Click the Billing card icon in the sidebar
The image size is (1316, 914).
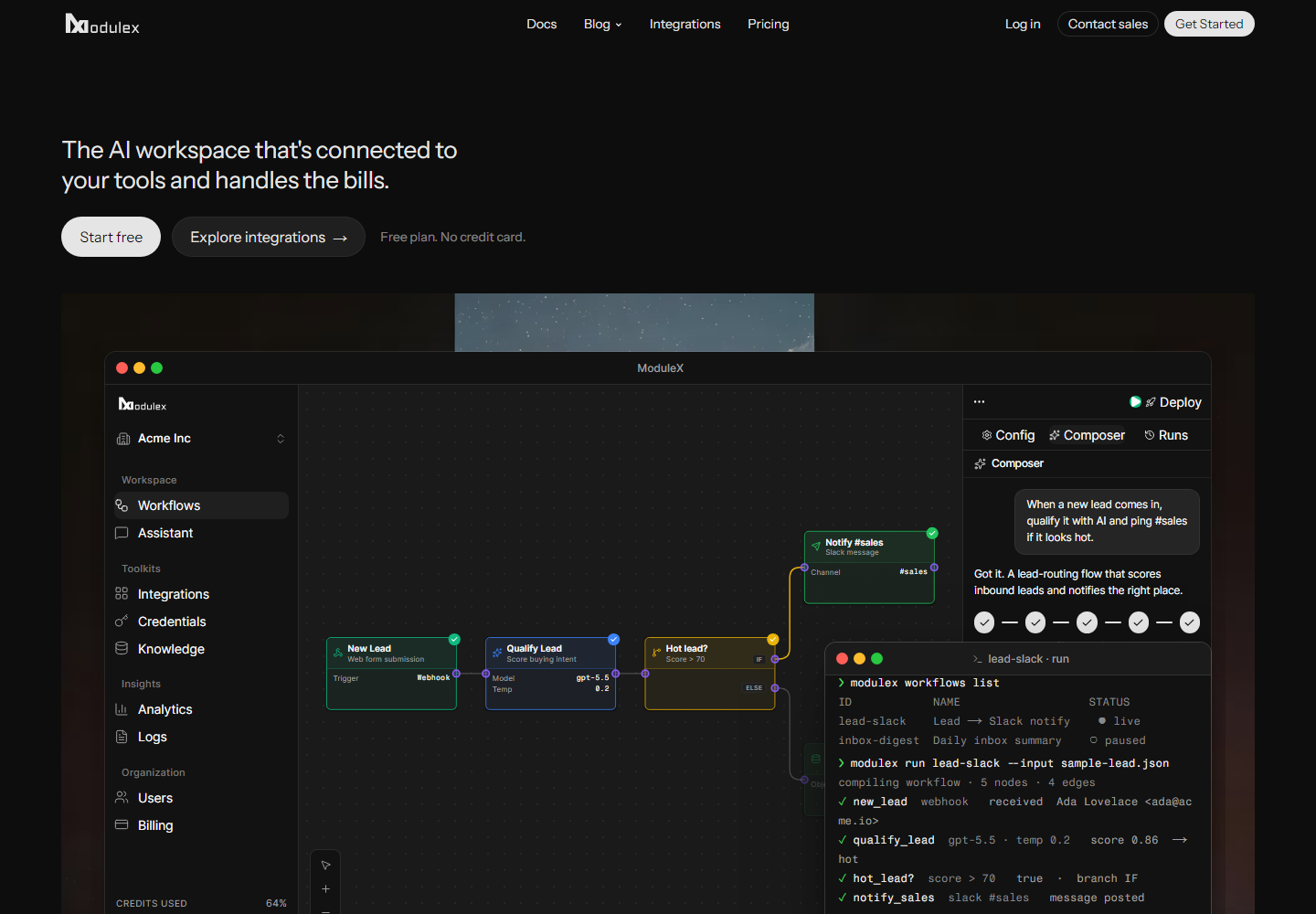[122, 825]
